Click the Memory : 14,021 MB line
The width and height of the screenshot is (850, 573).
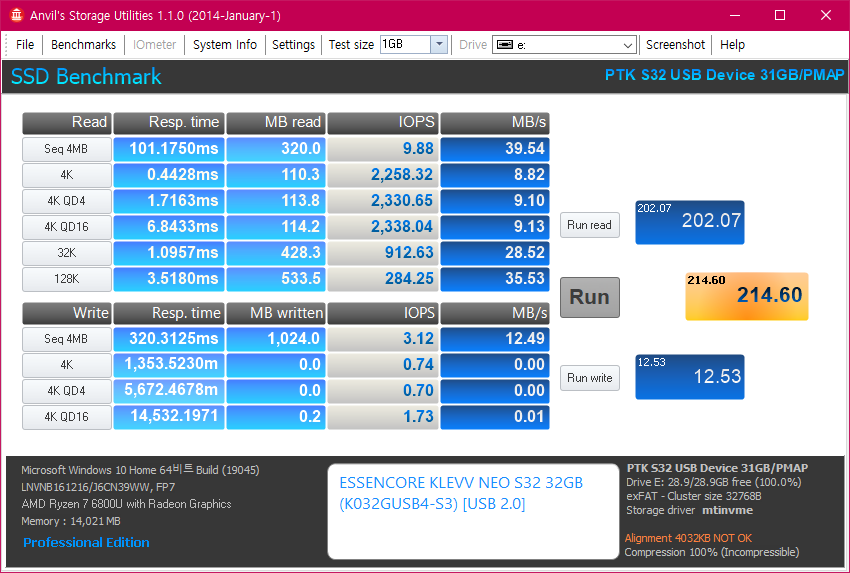point(71,522)
